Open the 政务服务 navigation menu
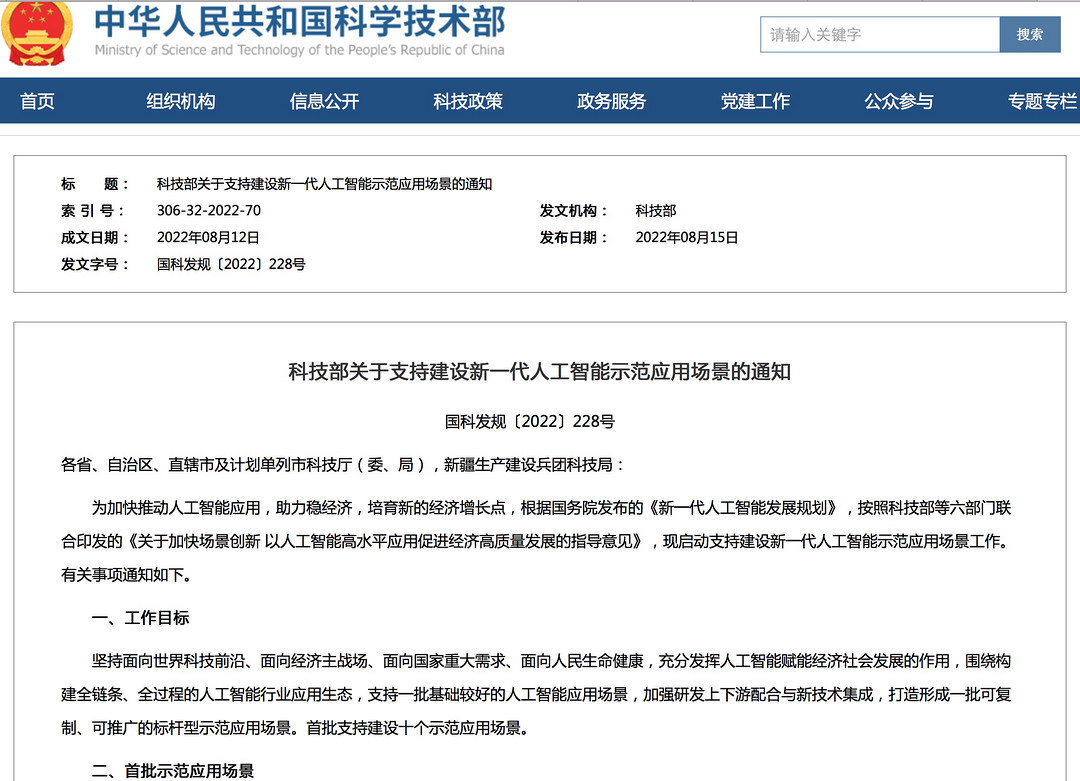Image resolution: width=1080 pixels, height=781 pixels. [611, 101]
